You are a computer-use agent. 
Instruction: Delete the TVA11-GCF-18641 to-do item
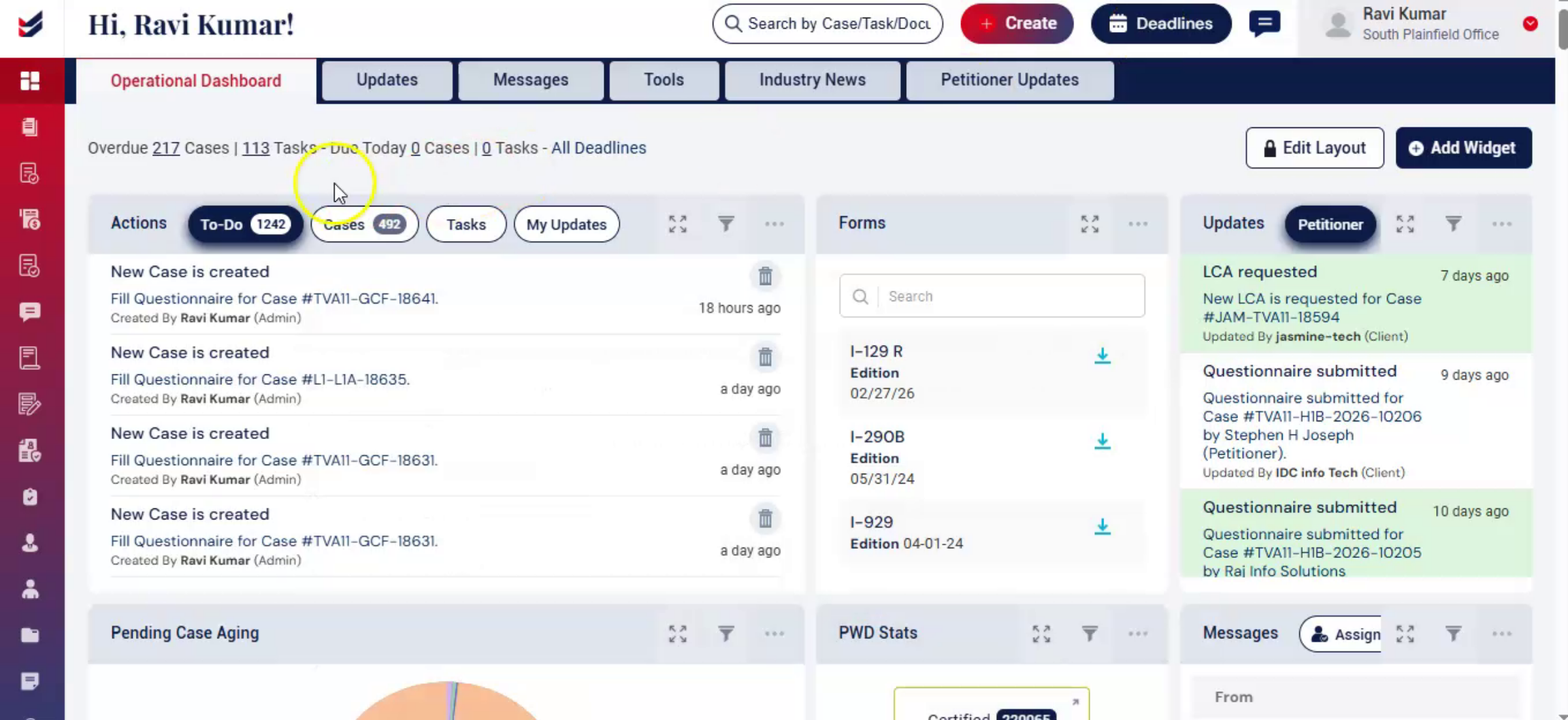coord(765,276)
